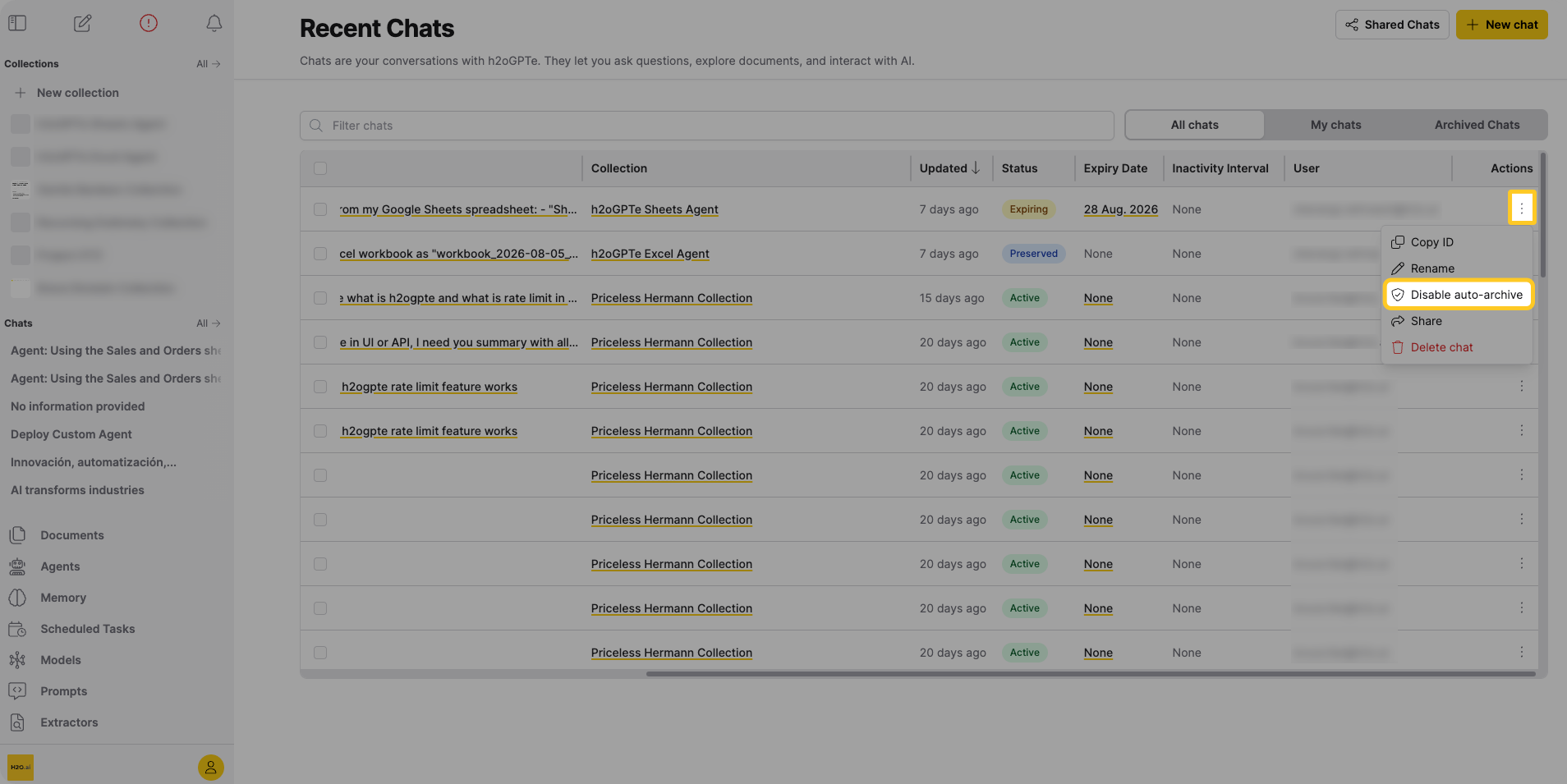This screenshot has width=1567, height=784.
Task: Open h2oGPTe Sheets Agent collection link
Action: click(655, 209)
